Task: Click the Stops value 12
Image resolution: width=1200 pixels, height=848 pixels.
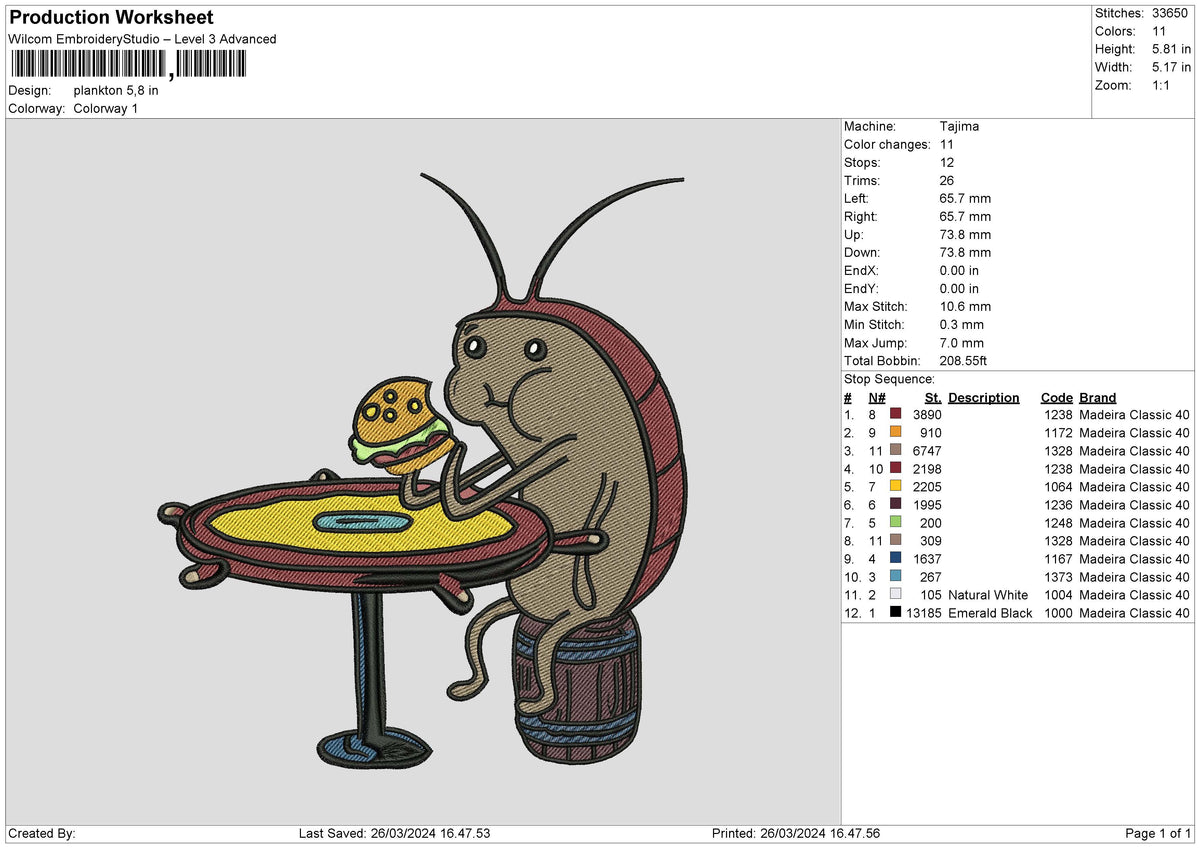Action: pos(947,162)
